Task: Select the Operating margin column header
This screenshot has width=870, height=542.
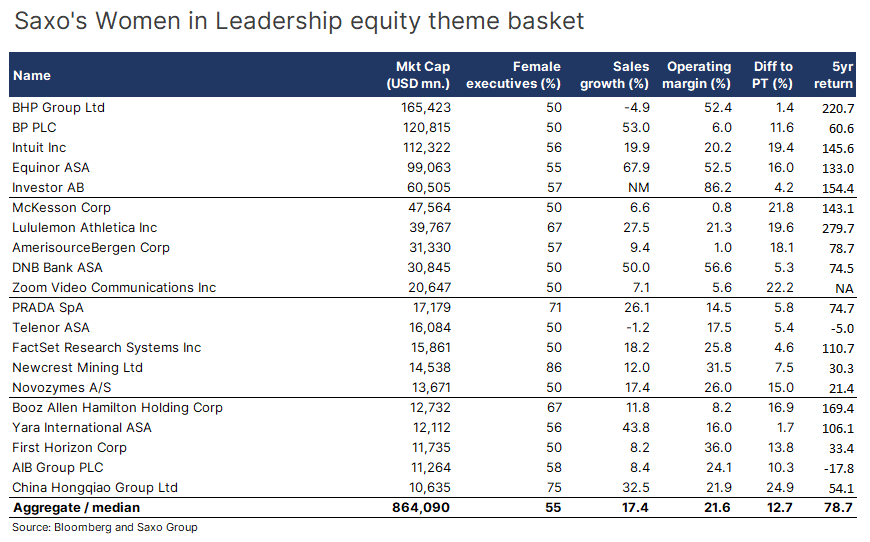Action: pyautogui.click(x=699, y=75)
